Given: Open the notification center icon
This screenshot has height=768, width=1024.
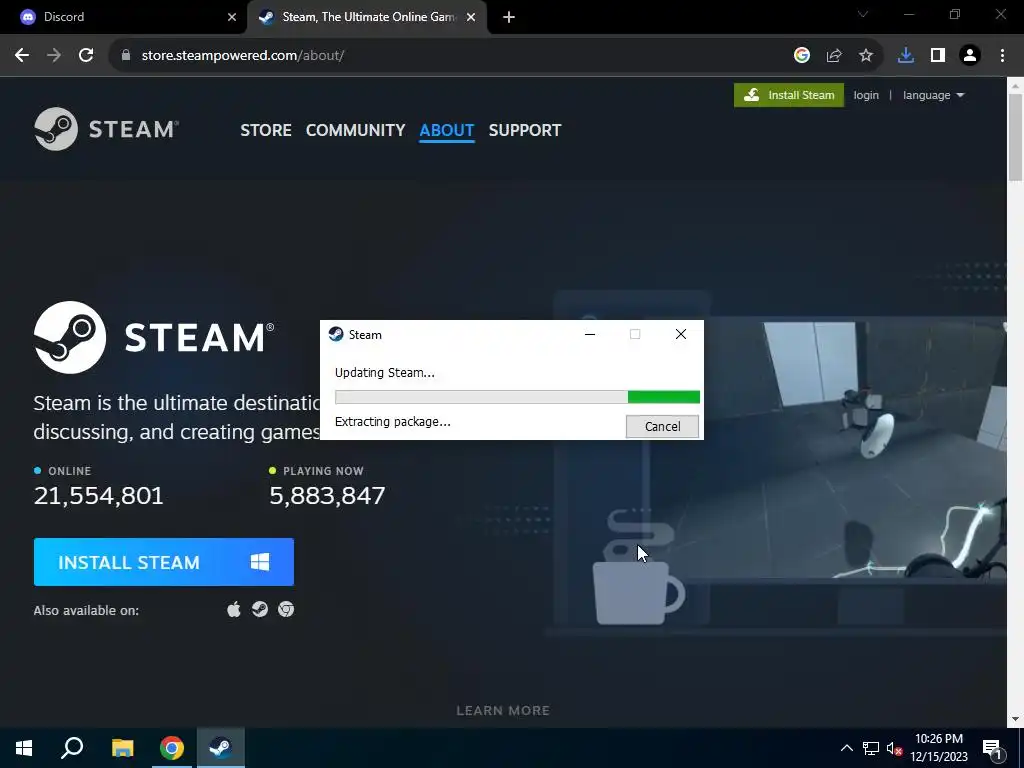Looking at the screenshot, I should click(993, 749).
